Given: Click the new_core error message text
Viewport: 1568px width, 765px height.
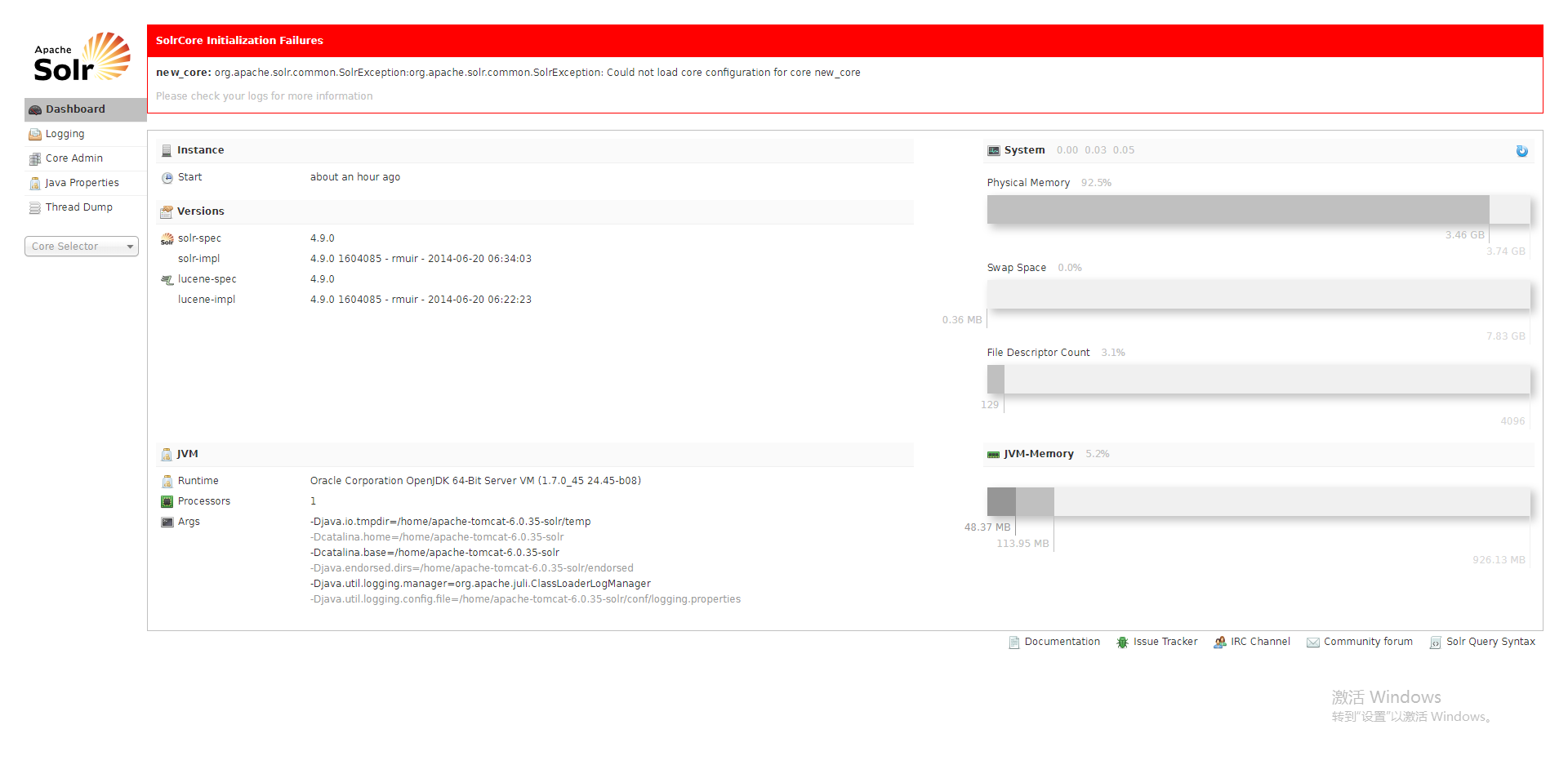Looking at the screenshot, I should click(x=508, y=73).
